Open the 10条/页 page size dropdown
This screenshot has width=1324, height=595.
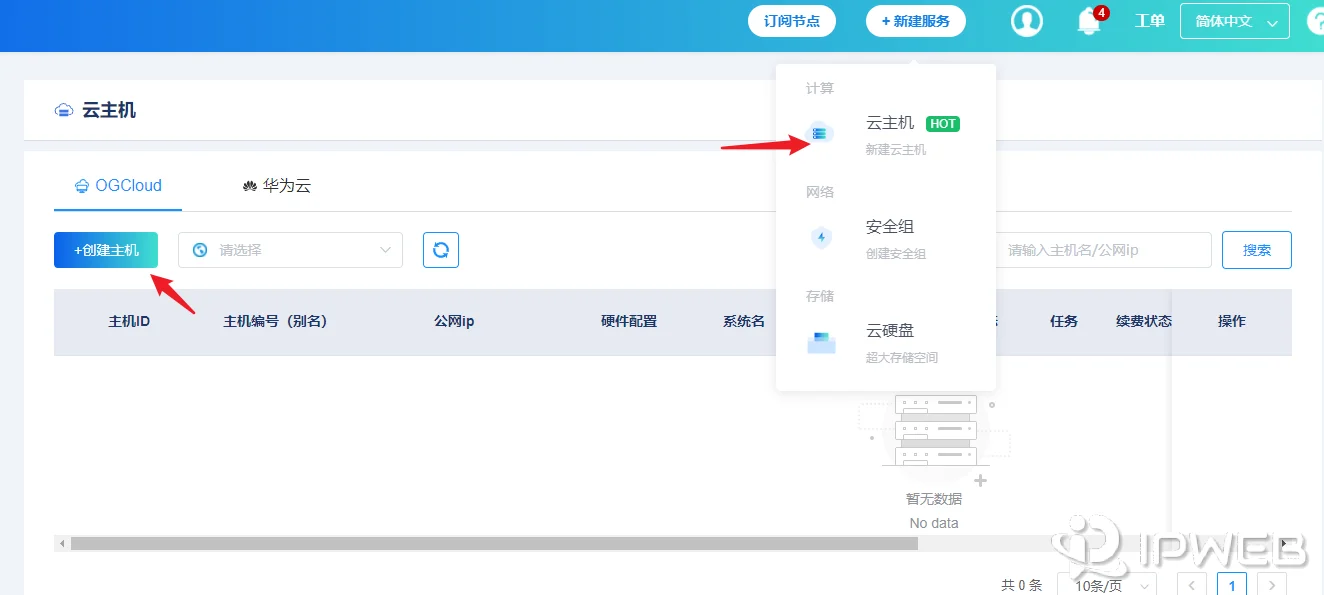pos(1106,585)
